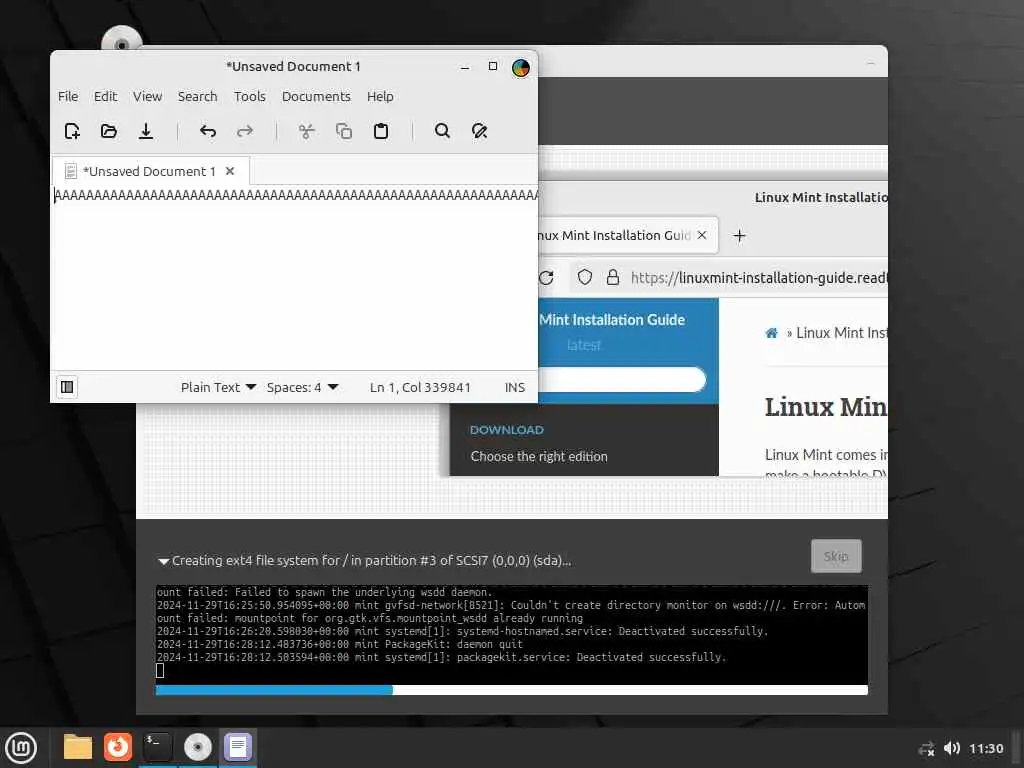Click inside the installer terminal log
The width and height of the screenshot is (1024, 768).
pos(511,634)
